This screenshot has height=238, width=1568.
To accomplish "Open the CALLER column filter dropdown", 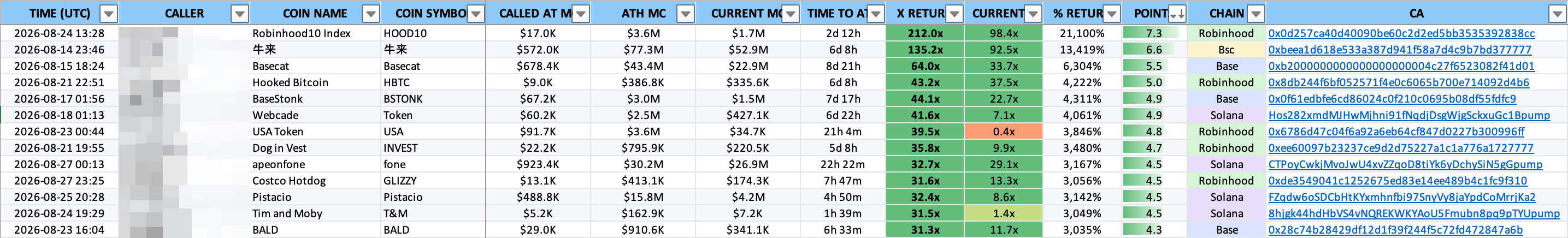I will click(240, 14).
